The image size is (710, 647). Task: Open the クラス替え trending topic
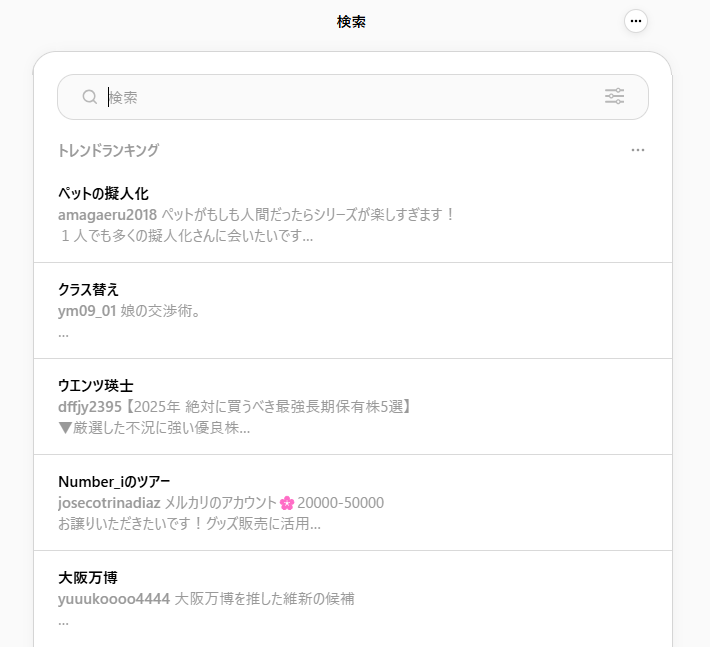click(x=353, y=311)
